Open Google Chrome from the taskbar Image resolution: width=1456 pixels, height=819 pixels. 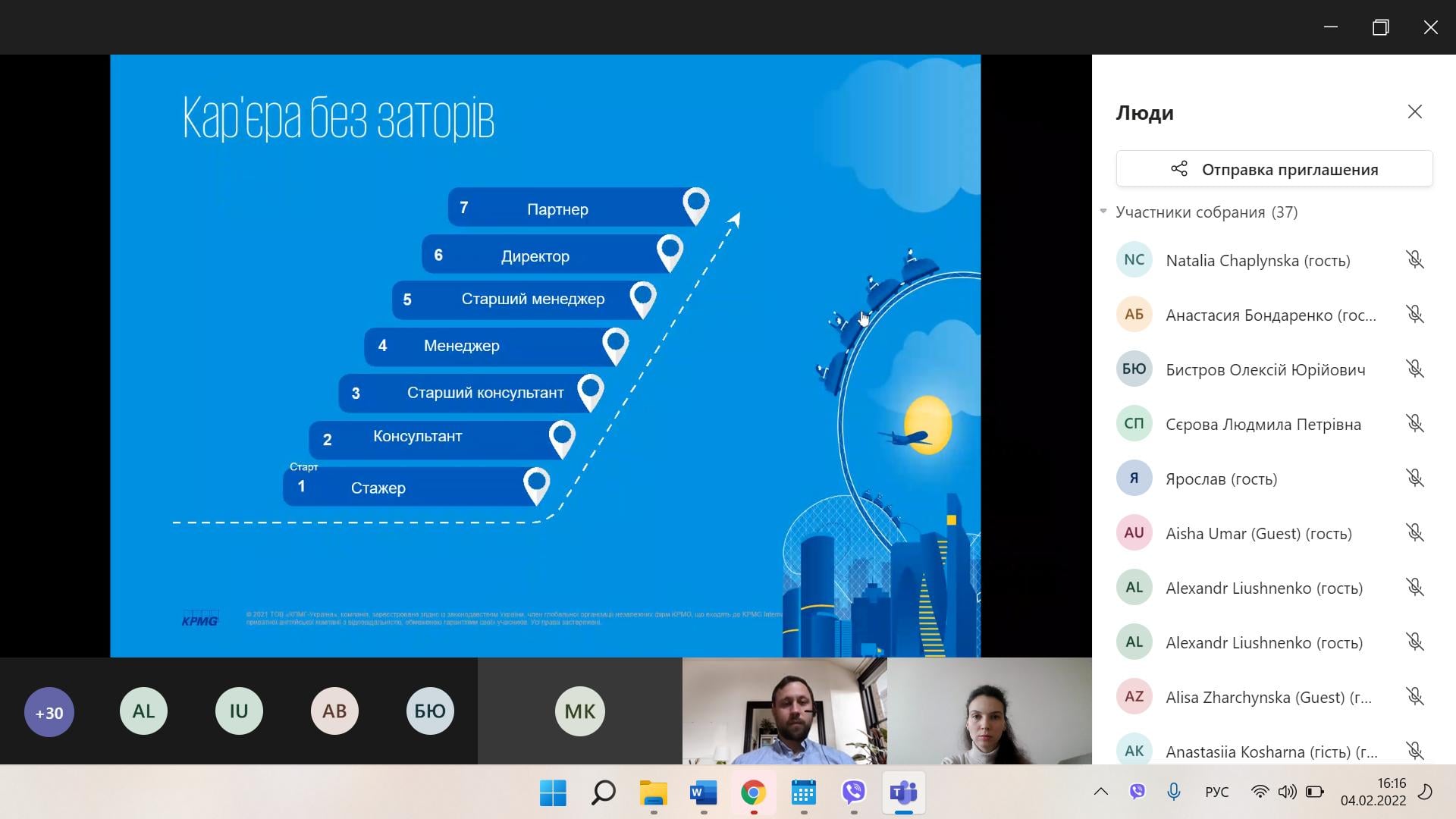pyautogui.click(x=753, y=792)
